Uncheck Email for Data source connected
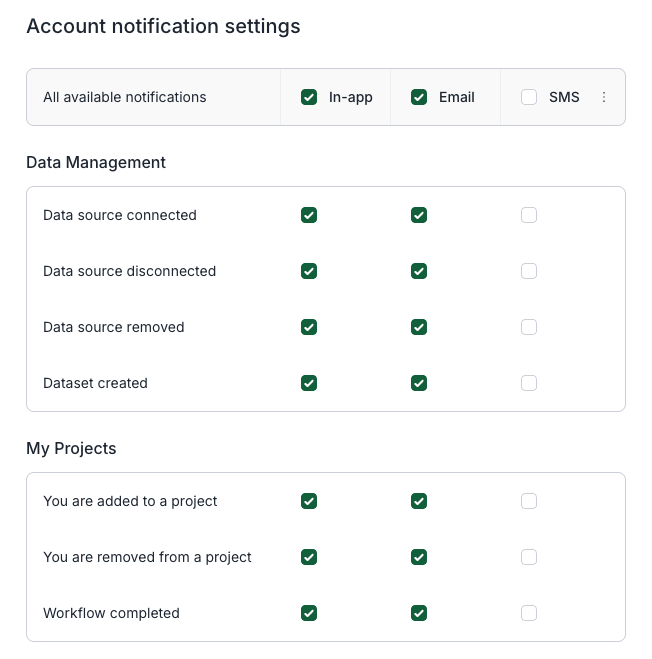652x659 pixels. [419, 215]
